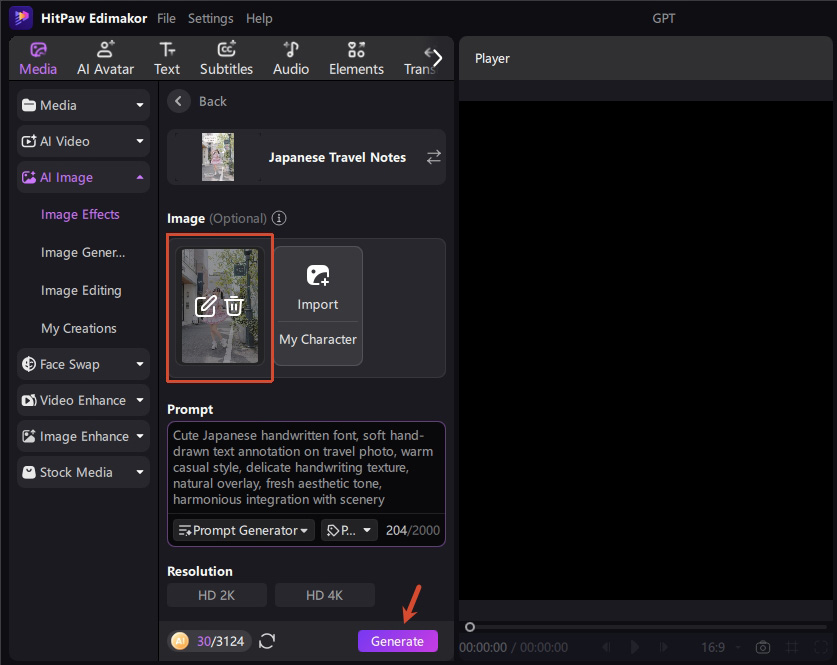The height and width of the screenshot is (665, 837).
Task: Select HD 2K resolution
Action: [217, 595]
